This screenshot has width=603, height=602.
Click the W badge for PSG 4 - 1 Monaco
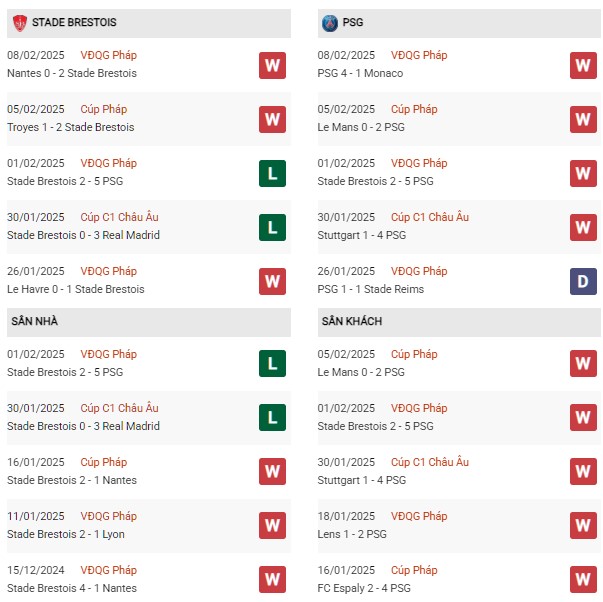click(x=583, y=65)
